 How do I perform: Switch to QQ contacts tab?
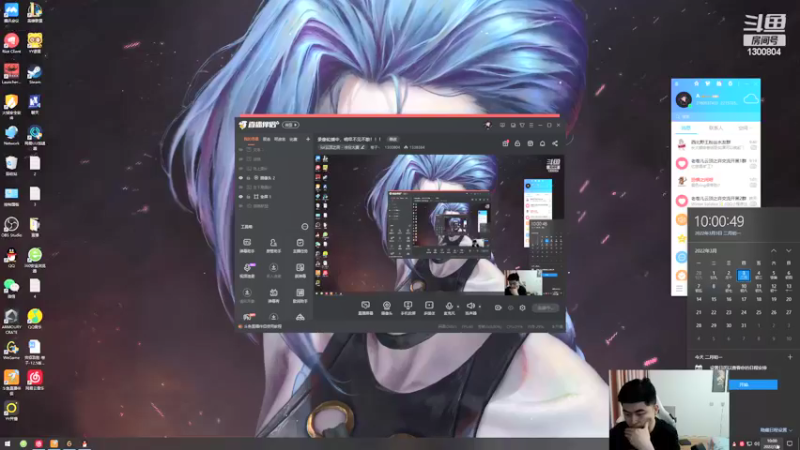[x=715, y=128]
